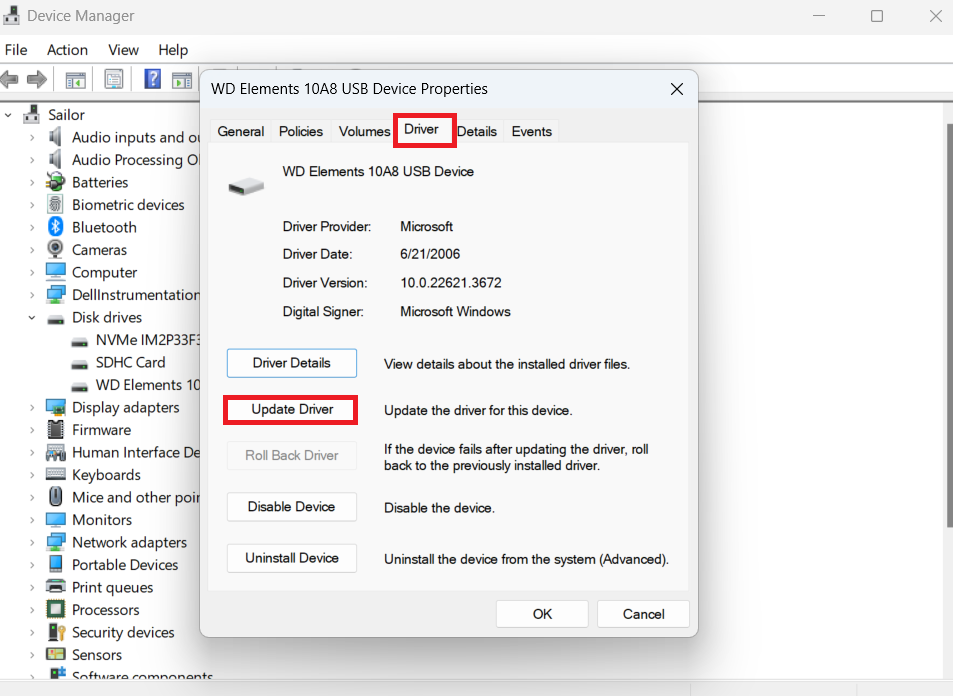Expand the Display adapters category
The height and width of the screenshot is (696, 953).
click(32, 408)
